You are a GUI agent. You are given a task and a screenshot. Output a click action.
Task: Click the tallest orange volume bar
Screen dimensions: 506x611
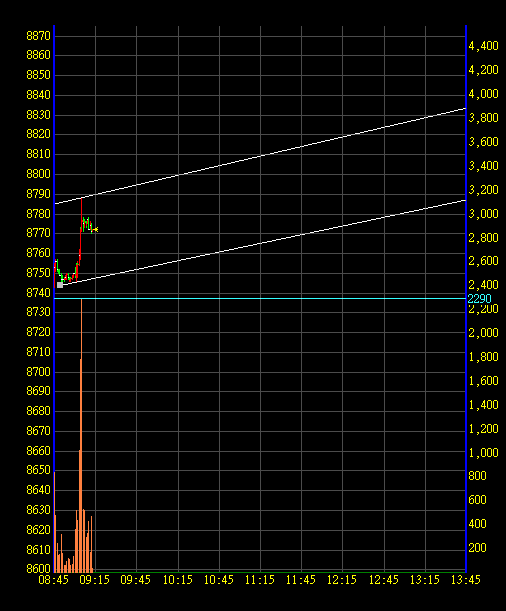click(81, 435)
